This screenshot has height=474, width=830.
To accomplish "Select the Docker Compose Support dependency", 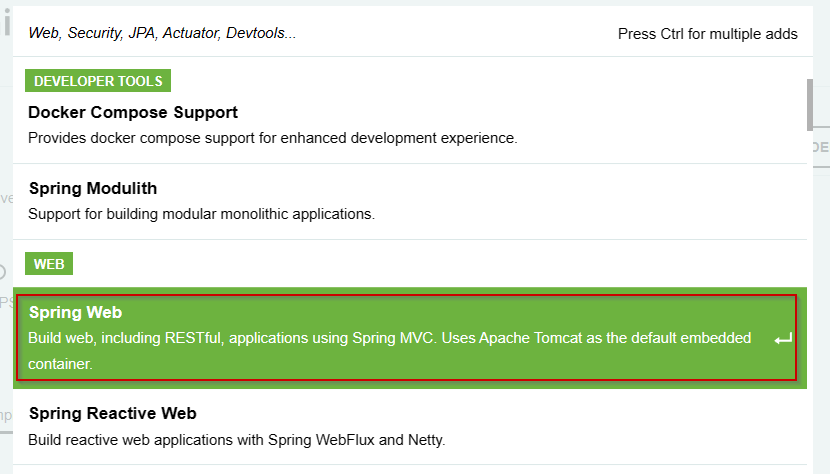I will coord(410,125).
